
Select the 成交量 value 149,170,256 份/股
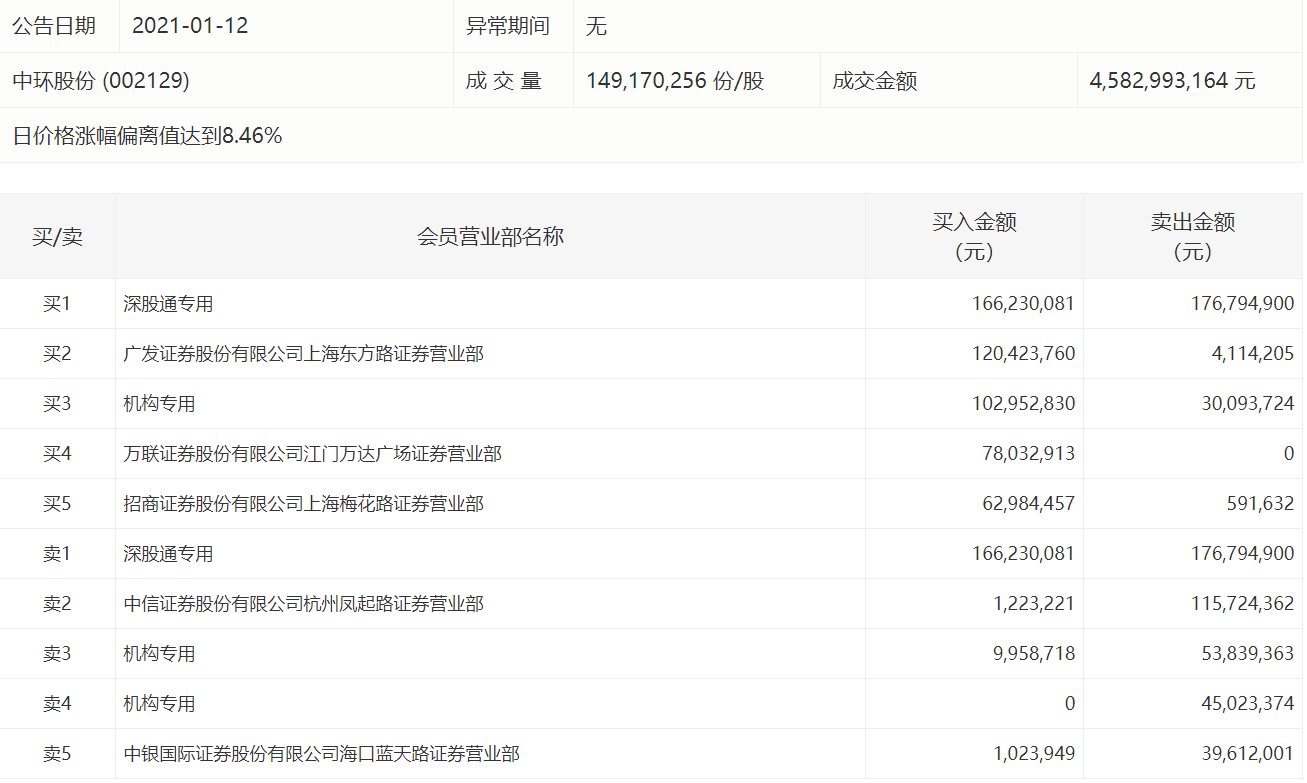(x=675, y=81)
